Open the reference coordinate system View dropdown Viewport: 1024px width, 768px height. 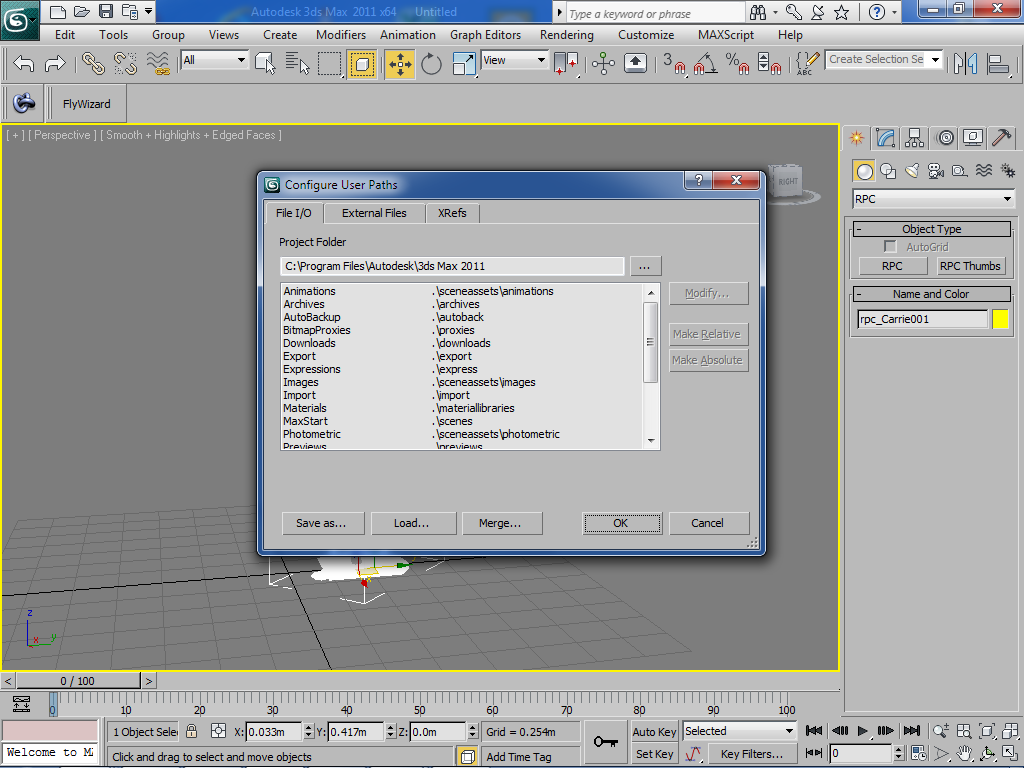(514, 60)
